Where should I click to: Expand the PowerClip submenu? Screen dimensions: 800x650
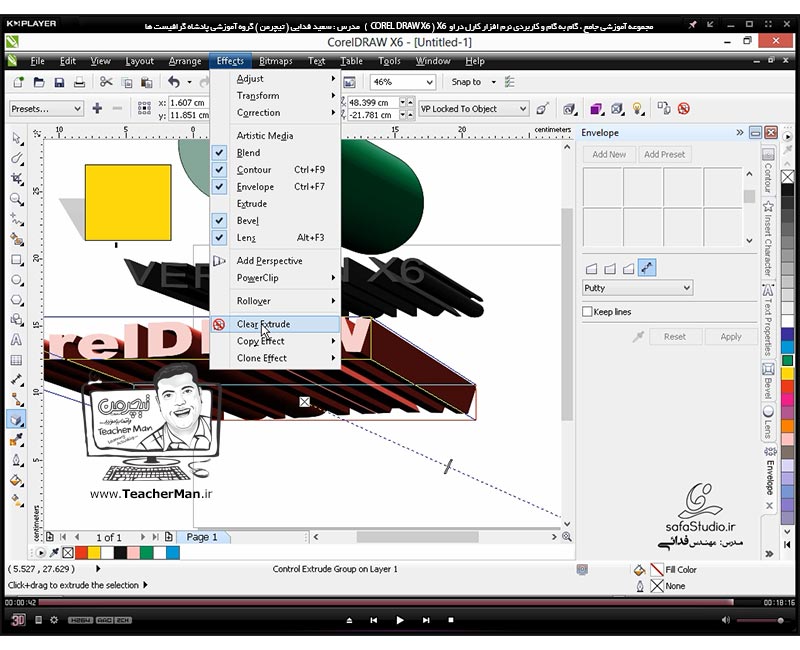[276, 278]
